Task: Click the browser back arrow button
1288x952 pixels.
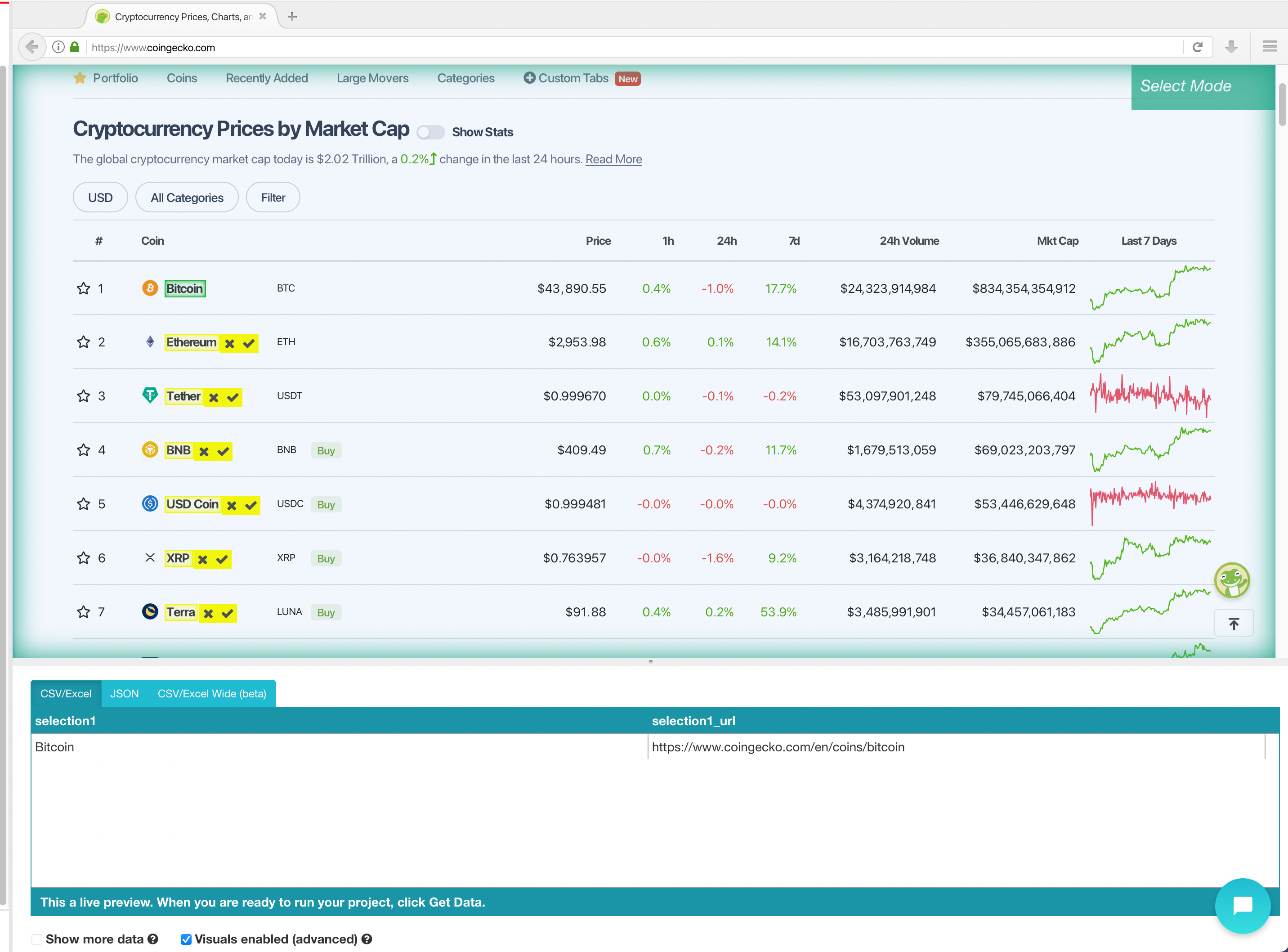Action: [x=31, y=47]
